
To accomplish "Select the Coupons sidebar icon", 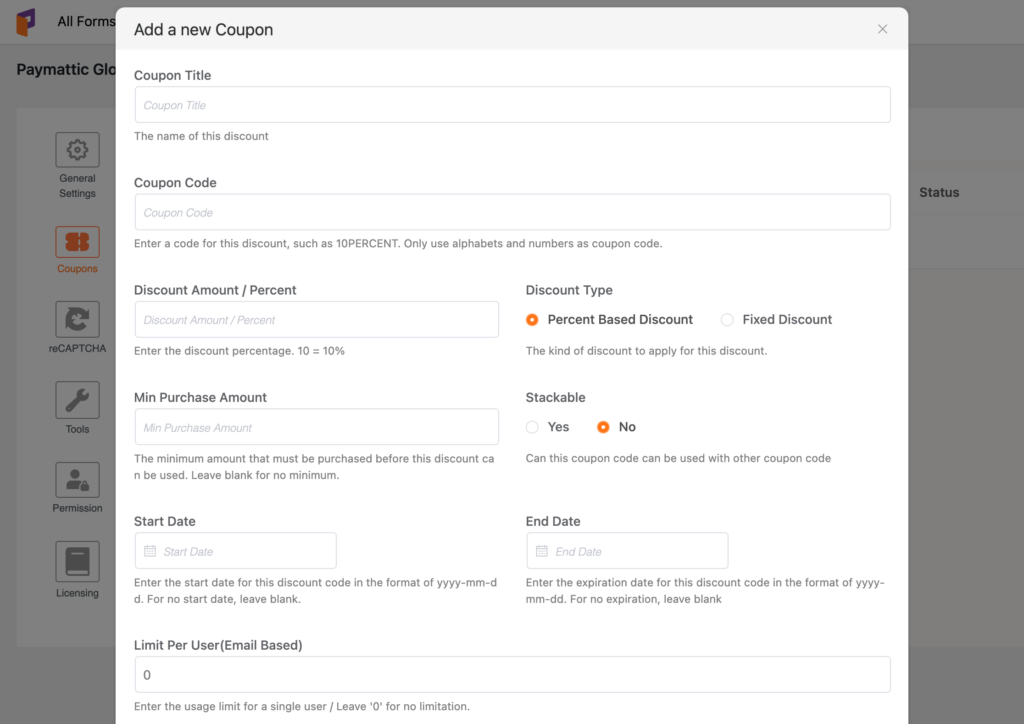I will click(x=77, y=242).
